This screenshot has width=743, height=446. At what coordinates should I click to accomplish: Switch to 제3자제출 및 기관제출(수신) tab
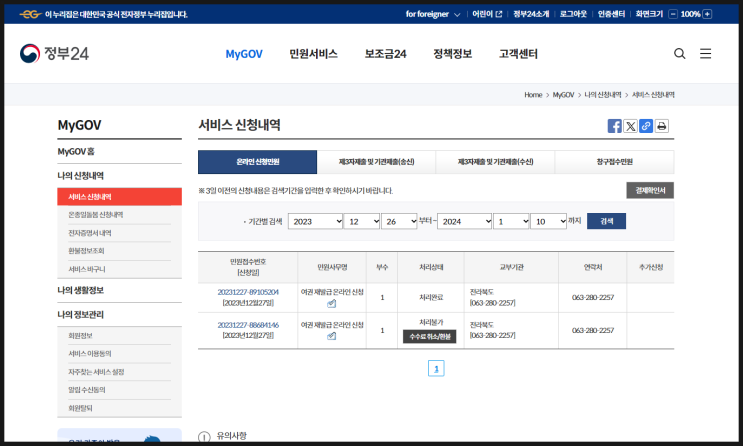click(495, 162)
